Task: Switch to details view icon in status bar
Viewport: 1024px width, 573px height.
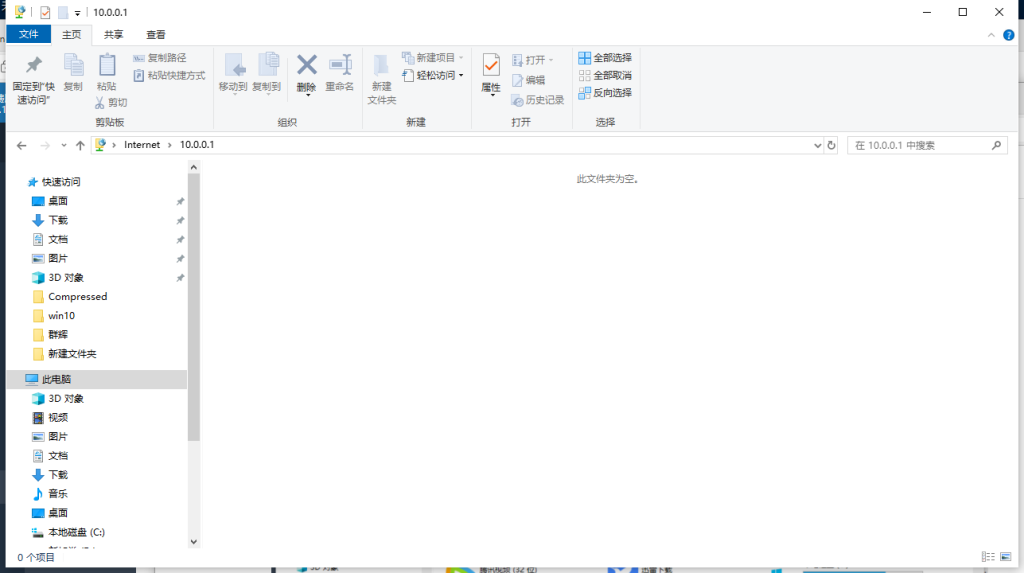Action: pyautogui.click(x=988, y=557)
